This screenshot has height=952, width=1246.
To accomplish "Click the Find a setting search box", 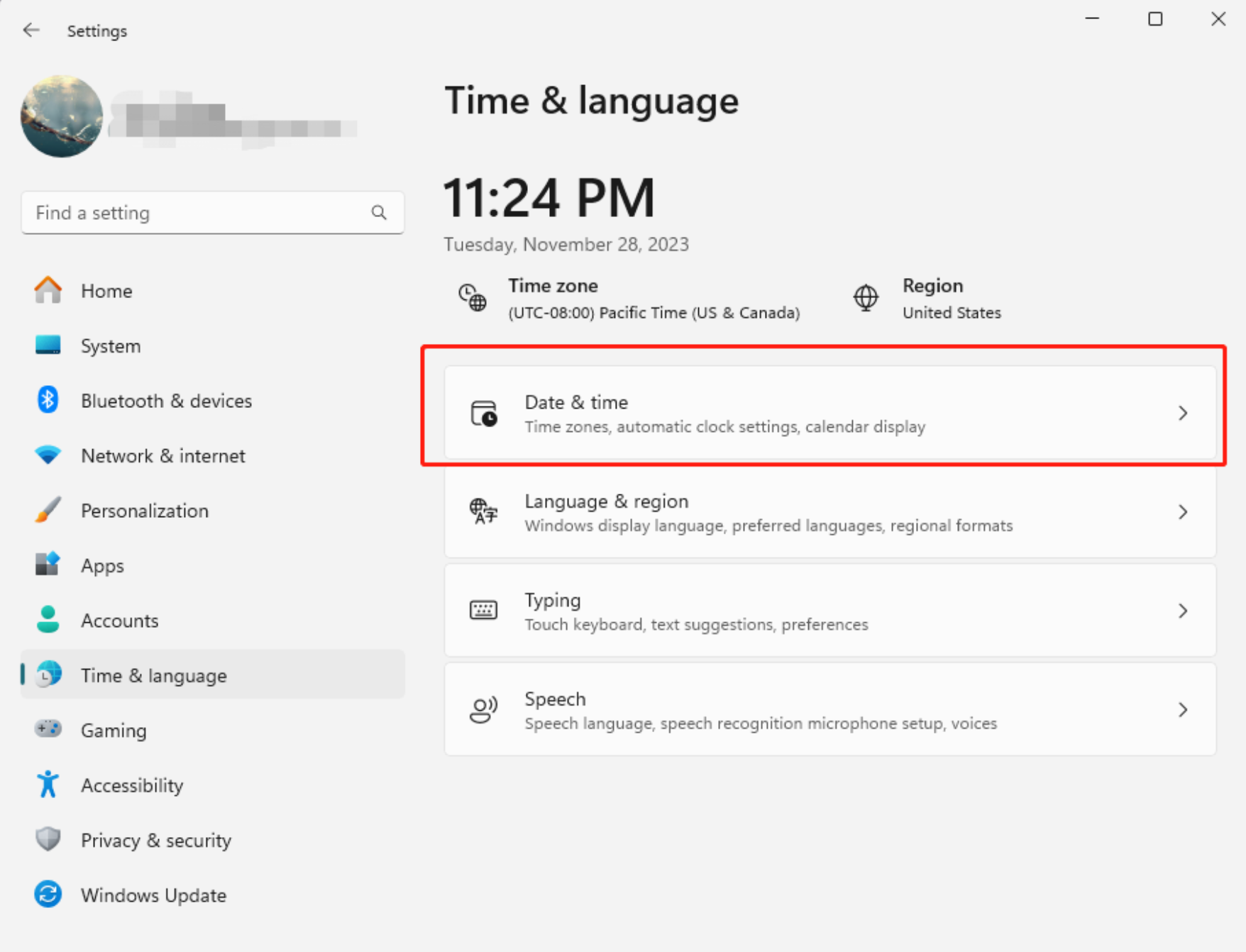I will click(213, 213).
